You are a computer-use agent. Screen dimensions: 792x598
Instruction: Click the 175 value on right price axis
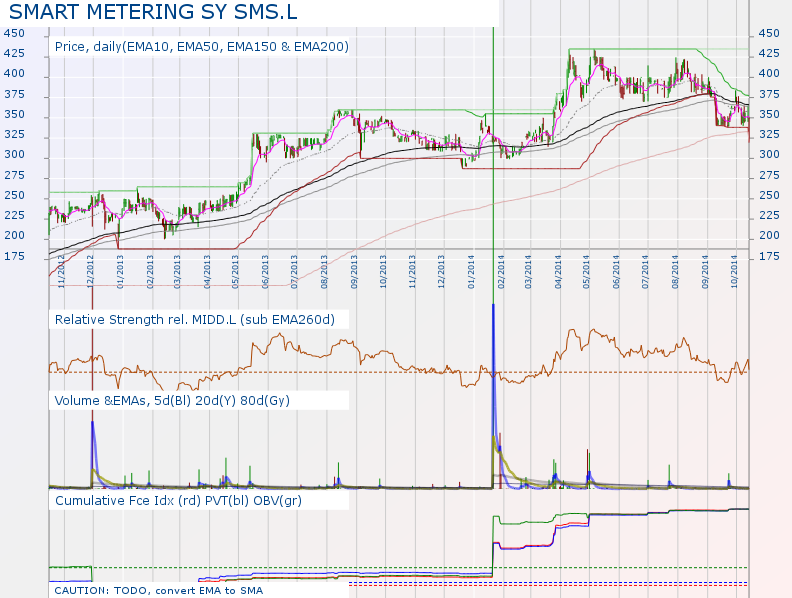769,257
